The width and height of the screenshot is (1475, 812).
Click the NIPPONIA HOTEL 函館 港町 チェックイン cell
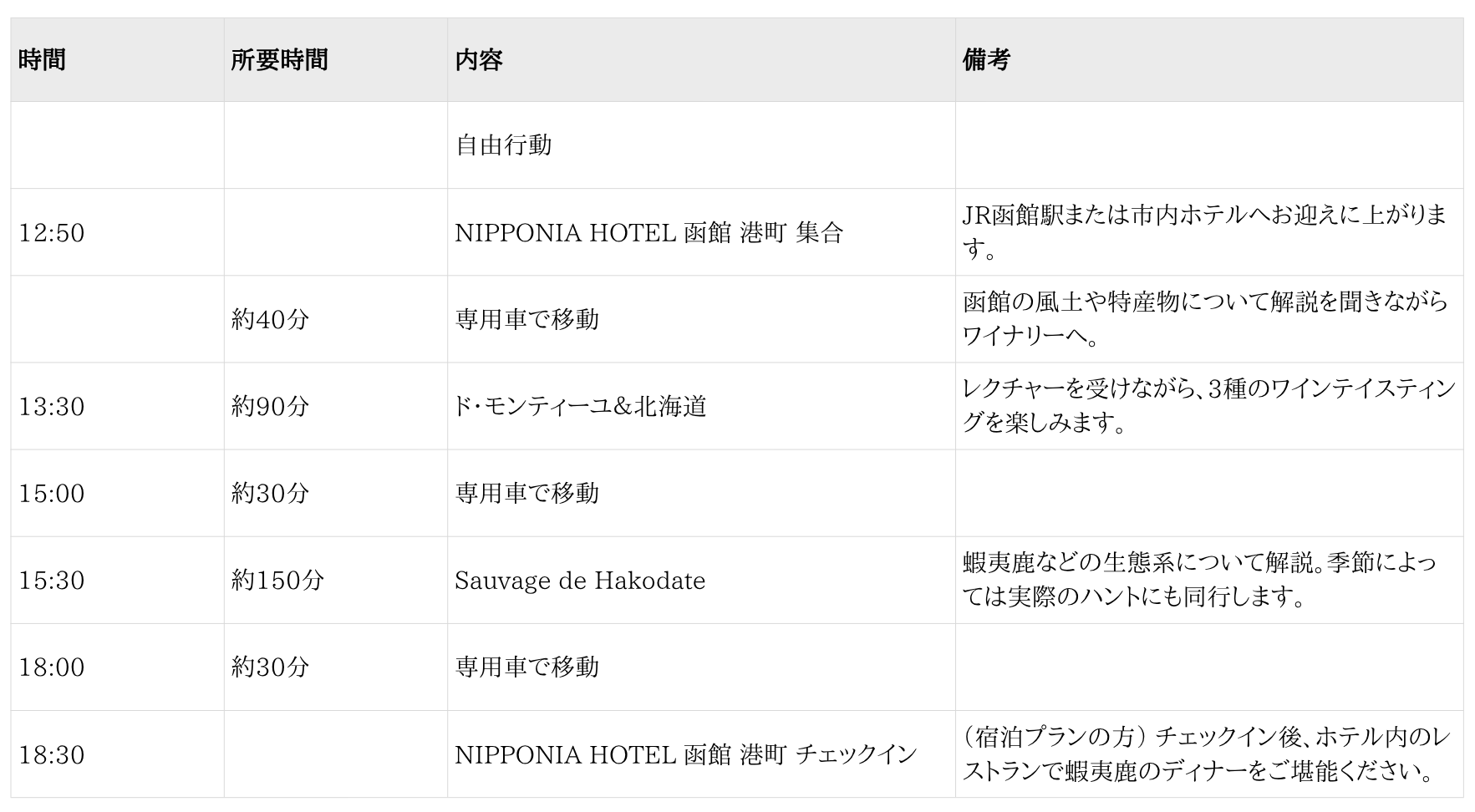point(685,755)
